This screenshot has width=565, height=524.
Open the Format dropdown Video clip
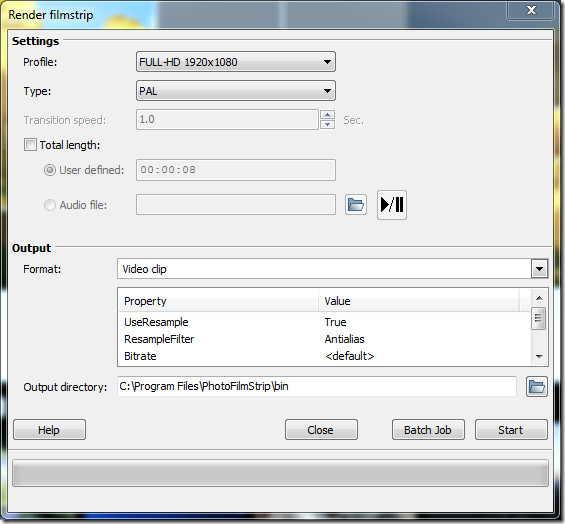coord(333,269)
